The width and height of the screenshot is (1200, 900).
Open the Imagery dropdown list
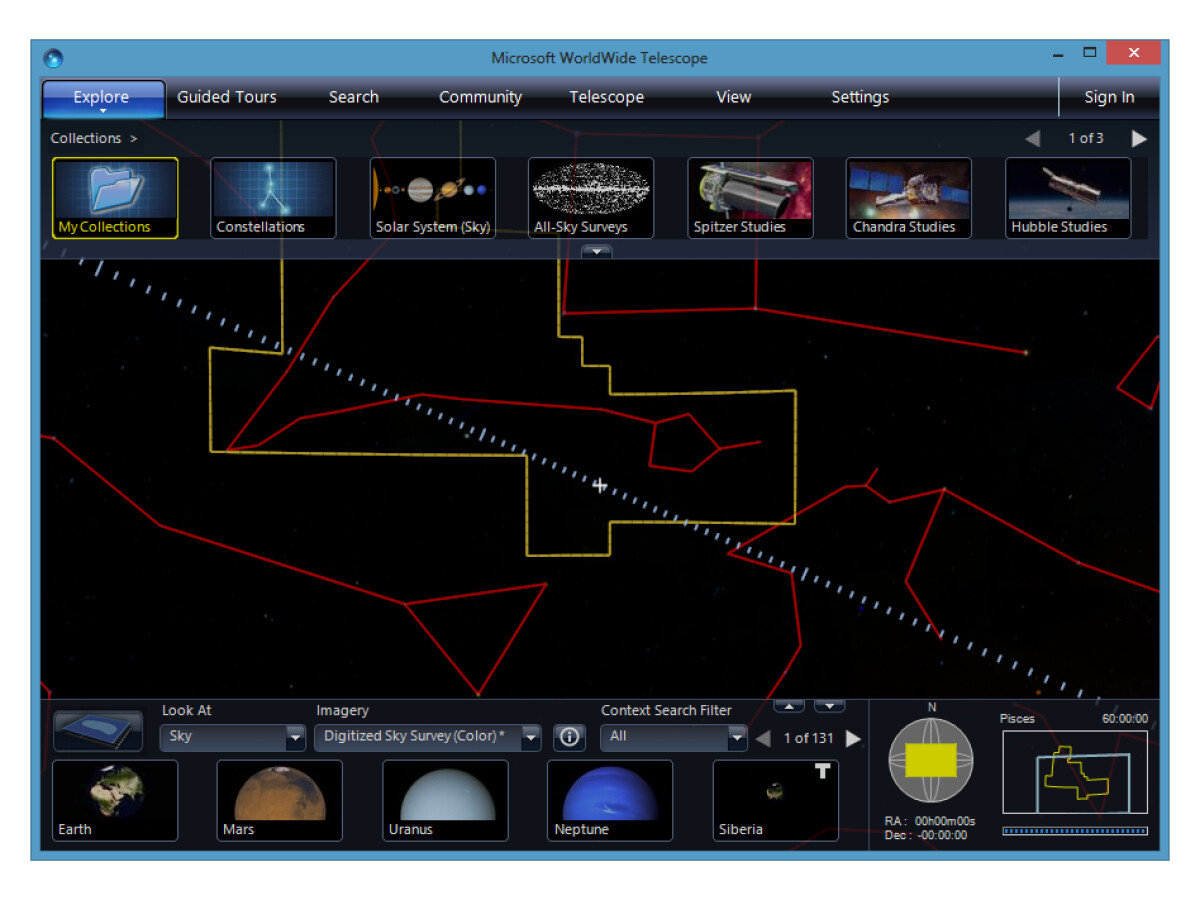point(530,738)
